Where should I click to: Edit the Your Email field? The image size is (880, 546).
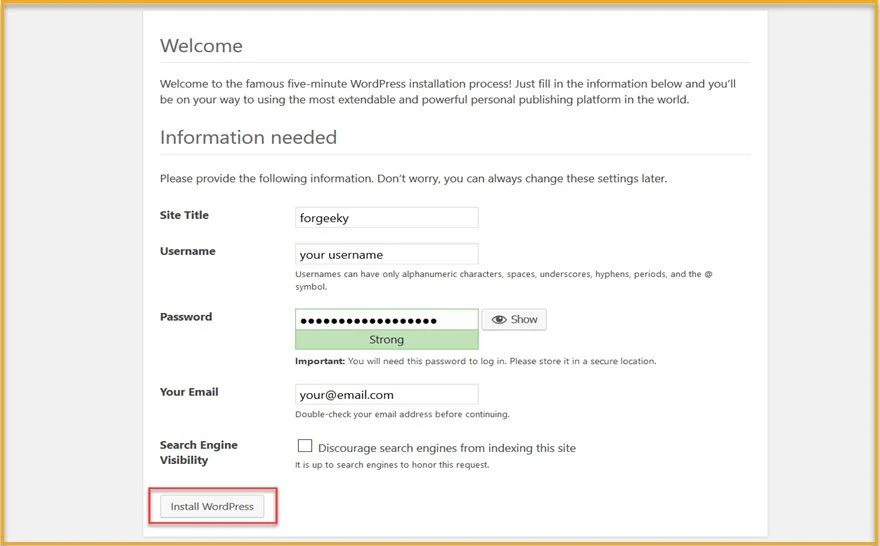pos(387,394)
